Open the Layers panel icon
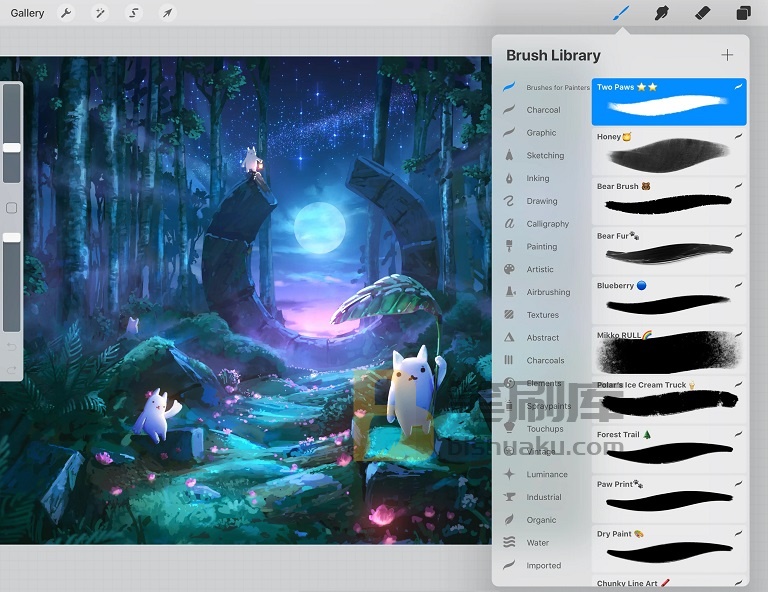 (743, 13)
